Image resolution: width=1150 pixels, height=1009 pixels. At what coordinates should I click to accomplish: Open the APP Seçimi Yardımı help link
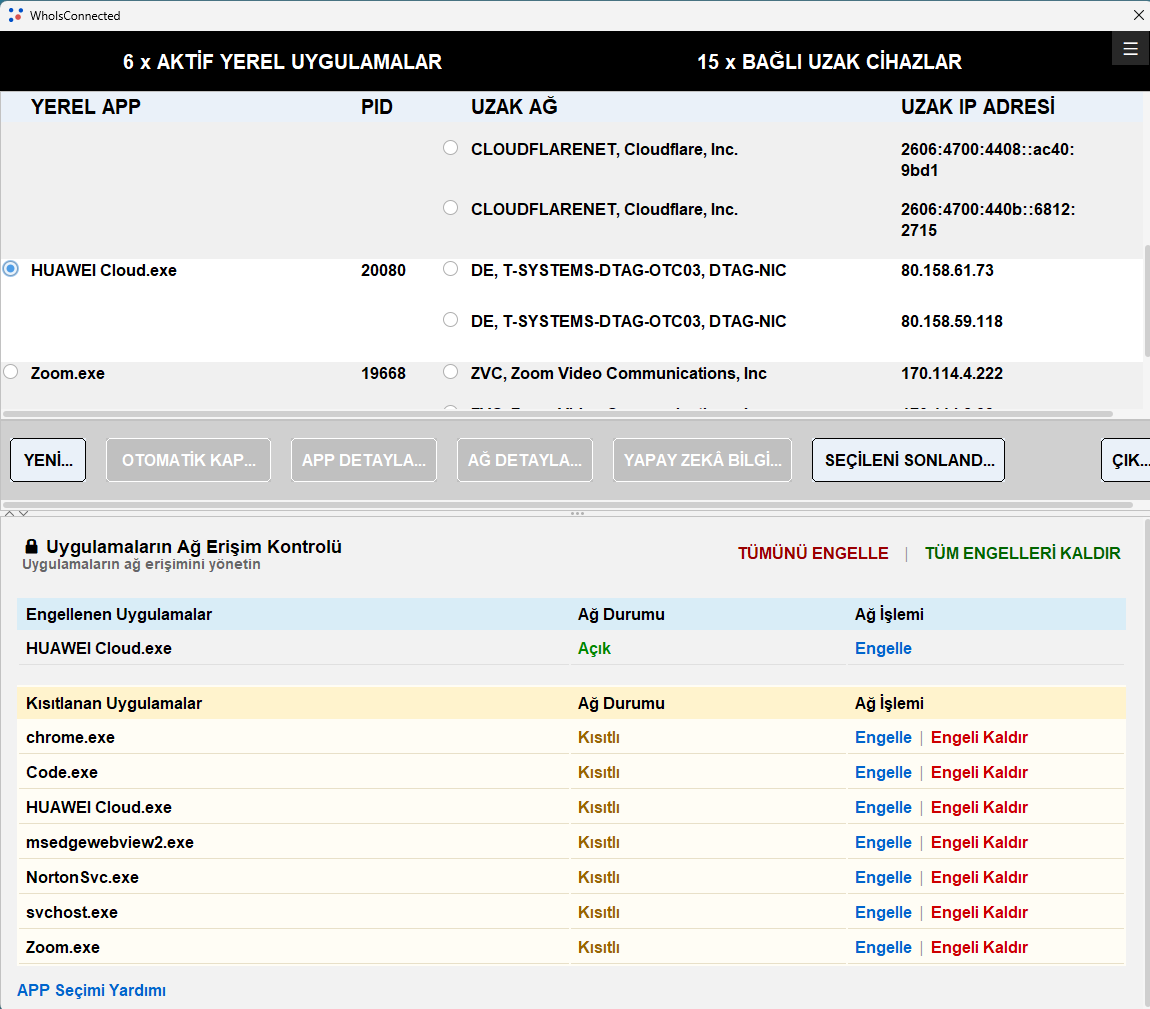[x=92, y=990]
